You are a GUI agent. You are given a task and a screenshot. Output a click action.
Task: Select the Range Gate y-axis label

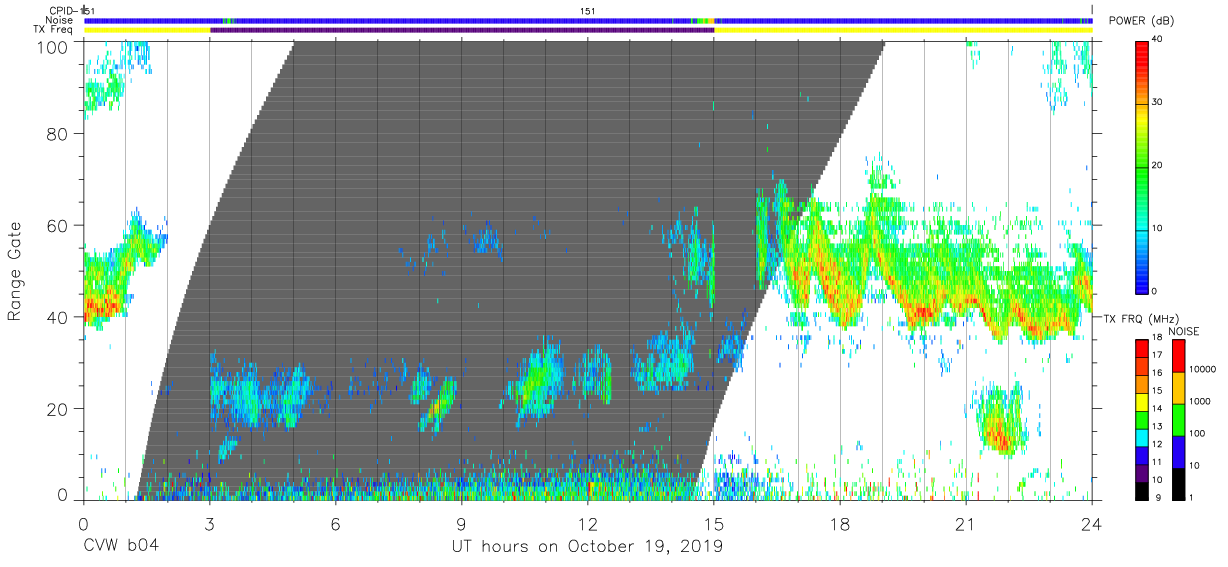(15, 272)
